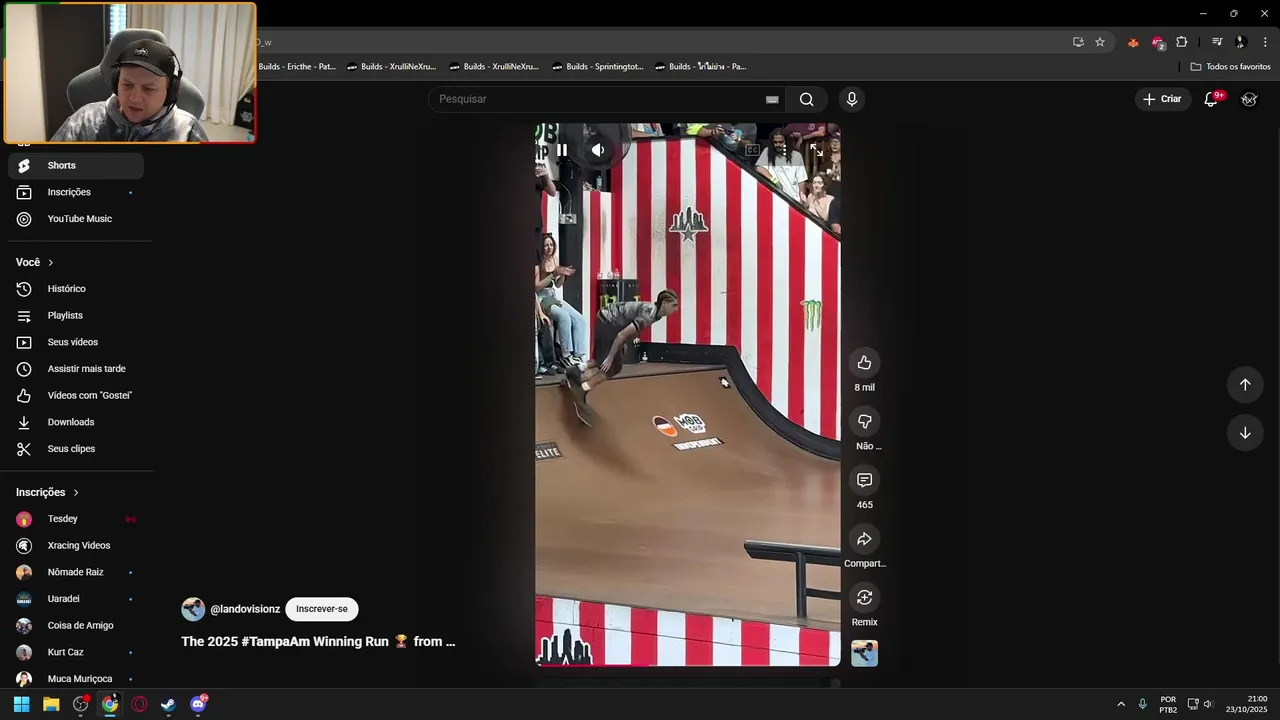Screen dimensions: 1280x720
Task: Click Inscrever-se subscribe button
Action: point(322,609)
